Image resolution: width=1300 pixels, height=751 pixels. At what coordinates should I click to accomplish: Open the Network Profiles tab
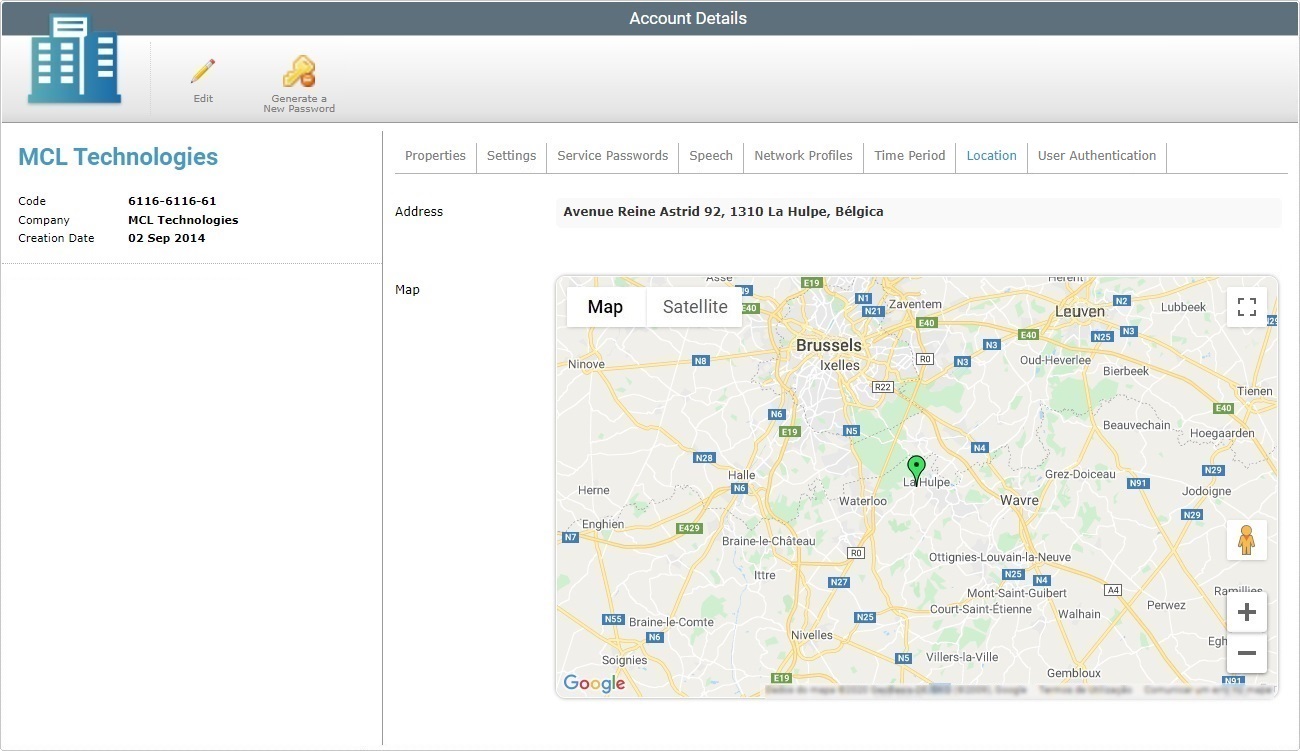click(803, 156)
